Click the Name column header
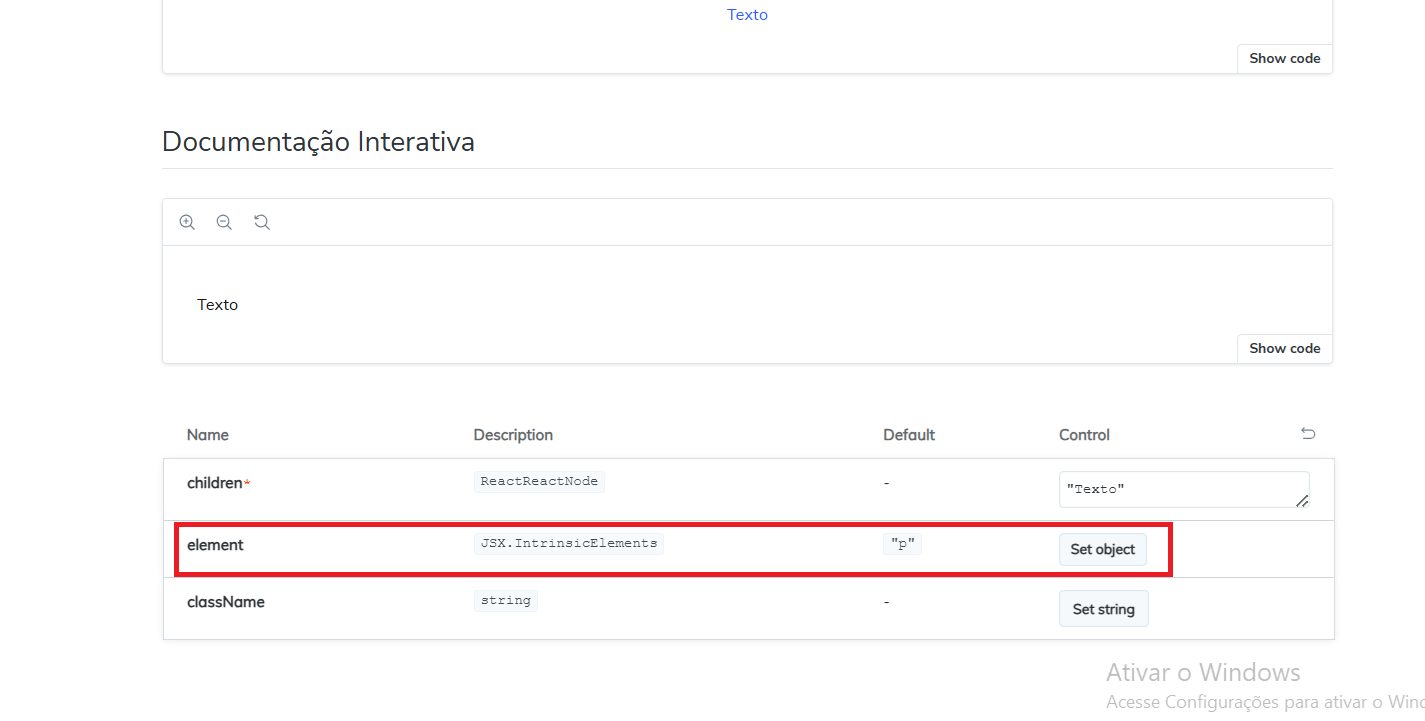Image resolution: width=1425 pixels, height=721 pixels. [x=208, y=435]
